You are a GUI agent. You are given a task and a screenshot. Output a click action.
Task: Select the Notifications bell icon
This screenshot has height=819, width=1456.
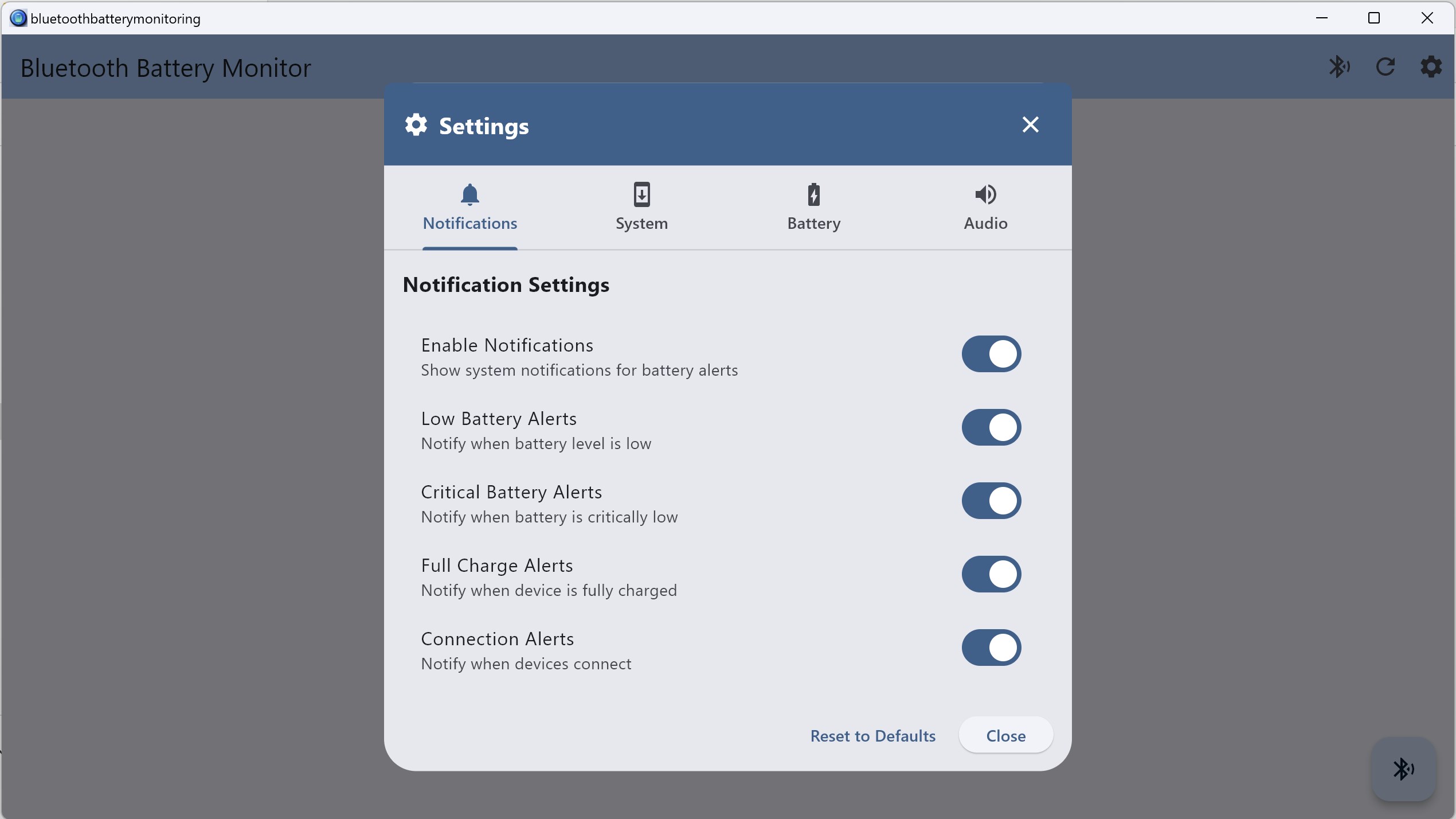469,194
